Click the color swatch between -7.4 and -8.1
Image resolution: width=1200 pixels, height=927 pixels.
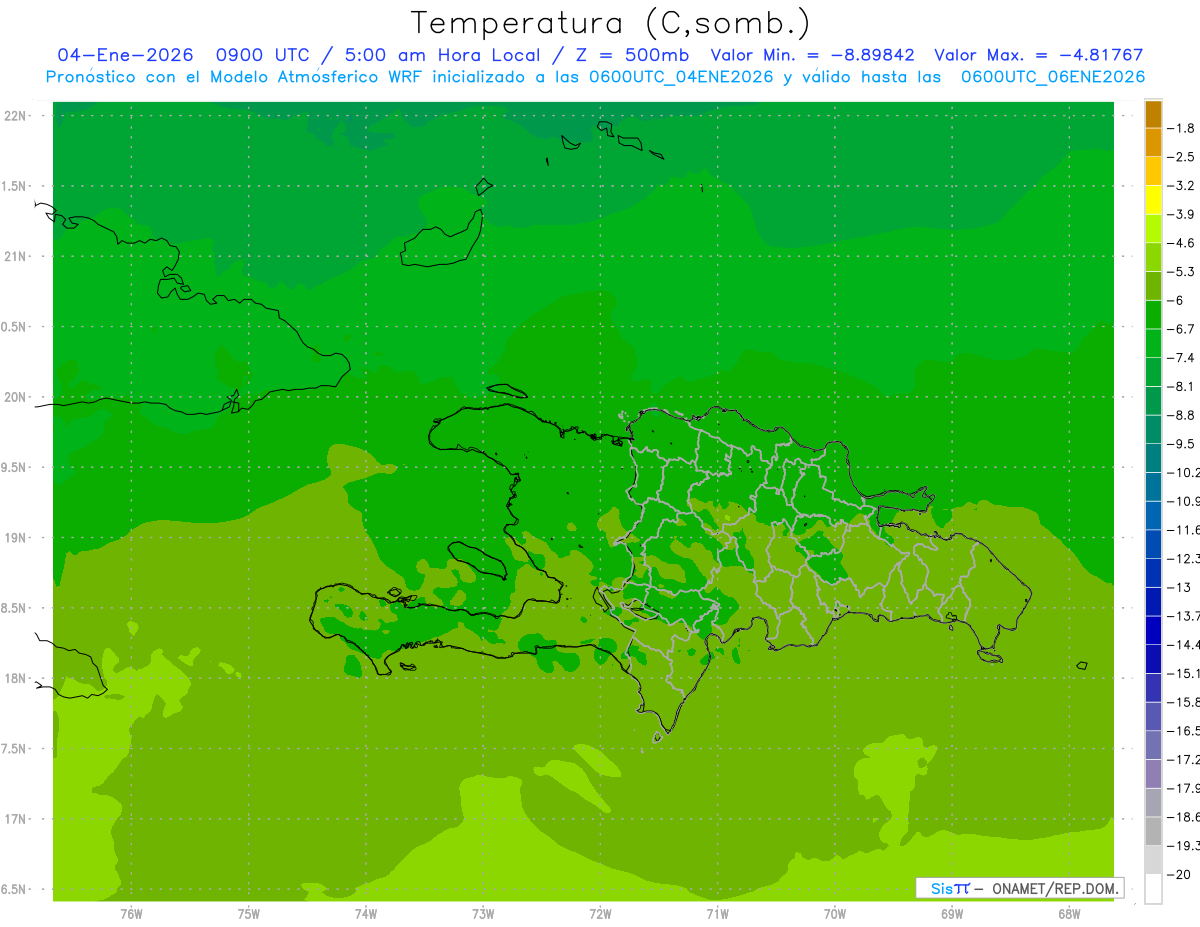[x=1153, y=372]
